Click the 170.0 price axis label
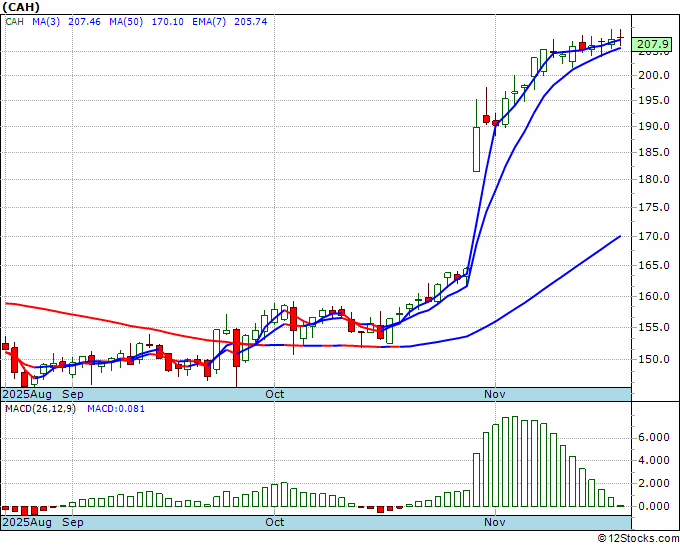Image resolution: width=680 pixels, height=546 pixels. [x=654, y=237]
